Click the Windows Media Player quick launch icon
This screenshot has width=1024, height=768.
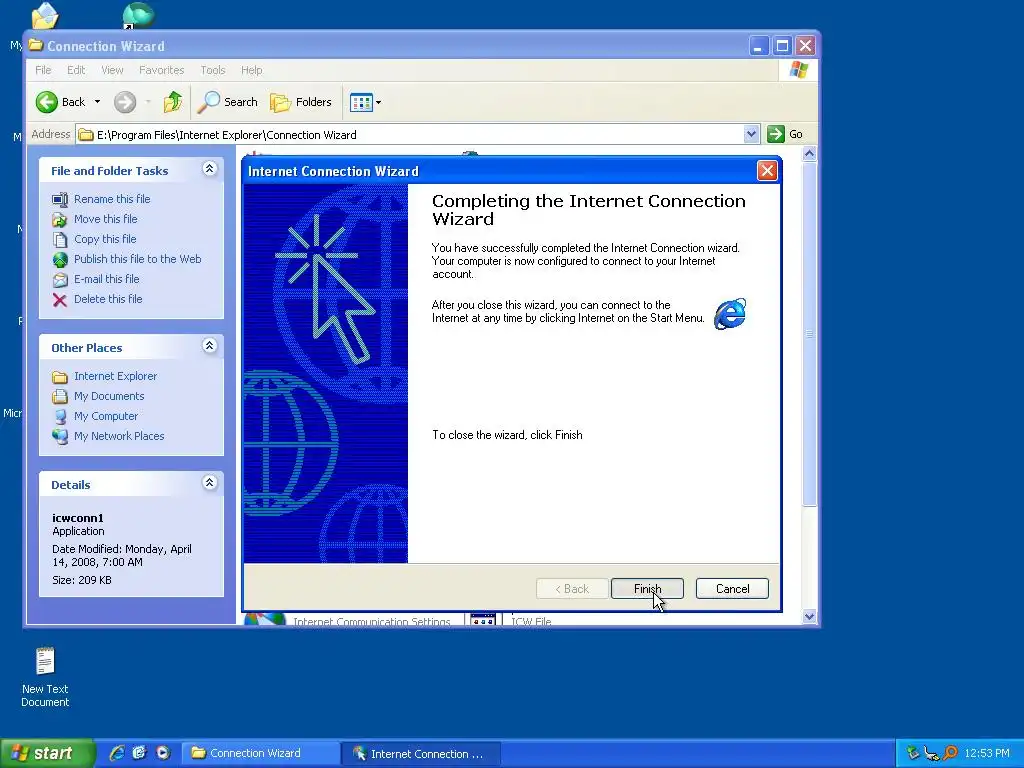(x=162, y=753)
